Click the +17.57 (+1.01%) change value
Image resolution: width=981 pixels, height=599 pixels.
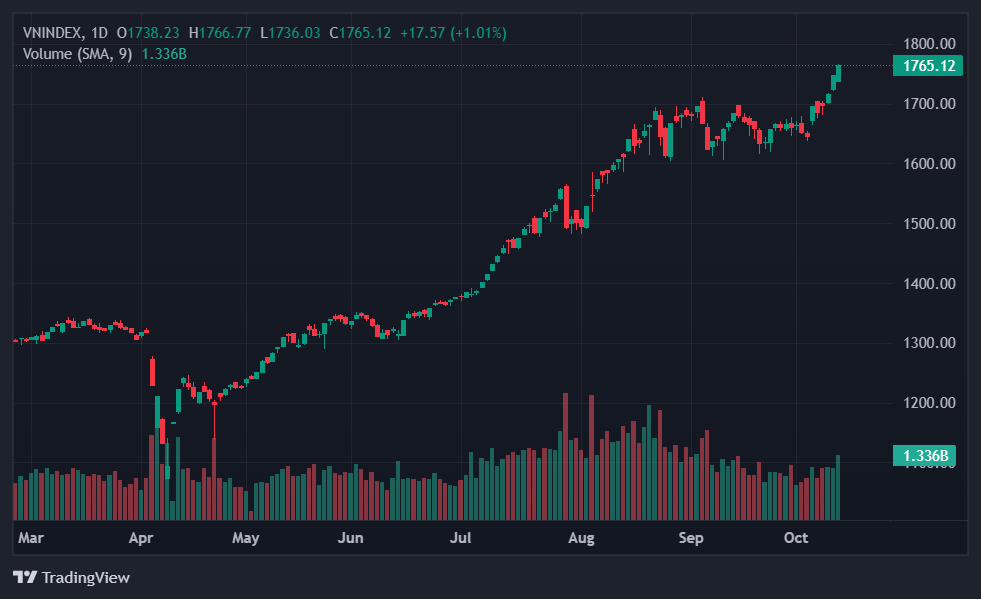click(x=453, y=33)
